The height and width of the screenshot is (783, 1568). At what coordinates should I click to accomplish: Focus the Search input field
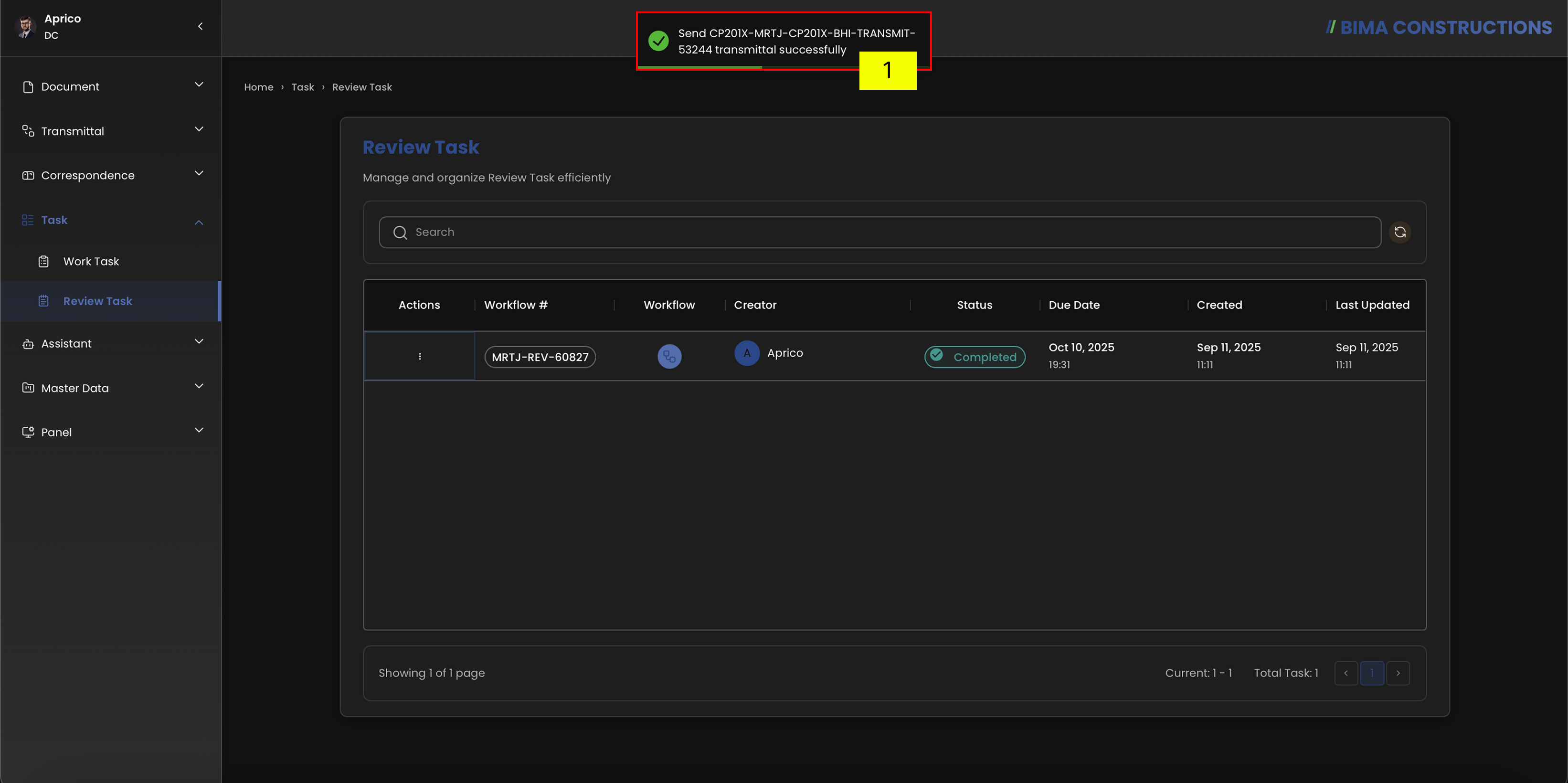pyautogui.click(x=880, y=233)
